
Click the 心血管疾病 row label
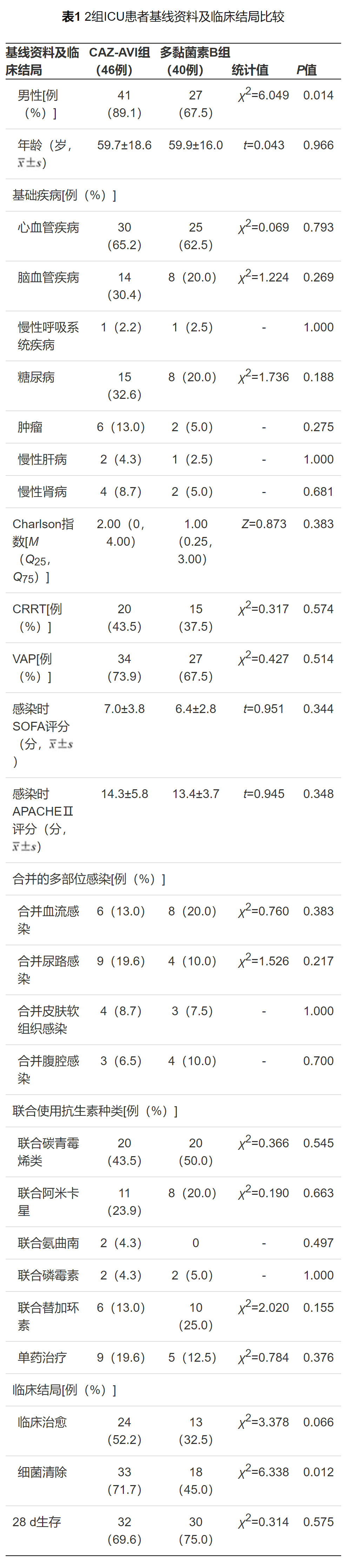pyautogui.click(x=48, y=228)
